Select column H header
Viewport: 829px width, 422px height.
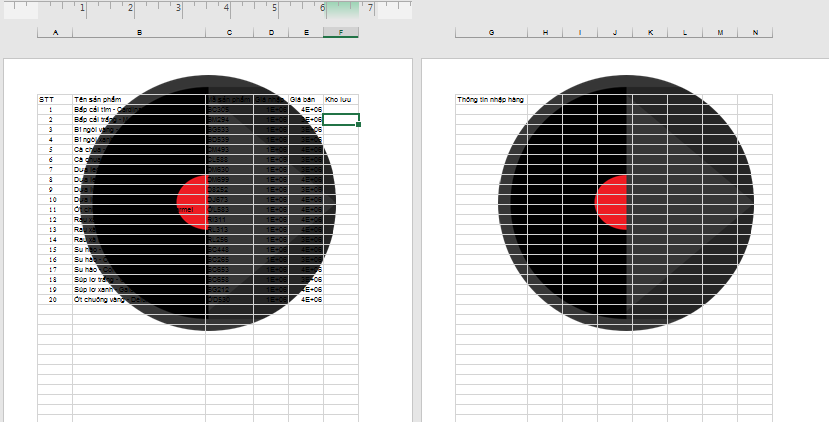pos(545,32)
